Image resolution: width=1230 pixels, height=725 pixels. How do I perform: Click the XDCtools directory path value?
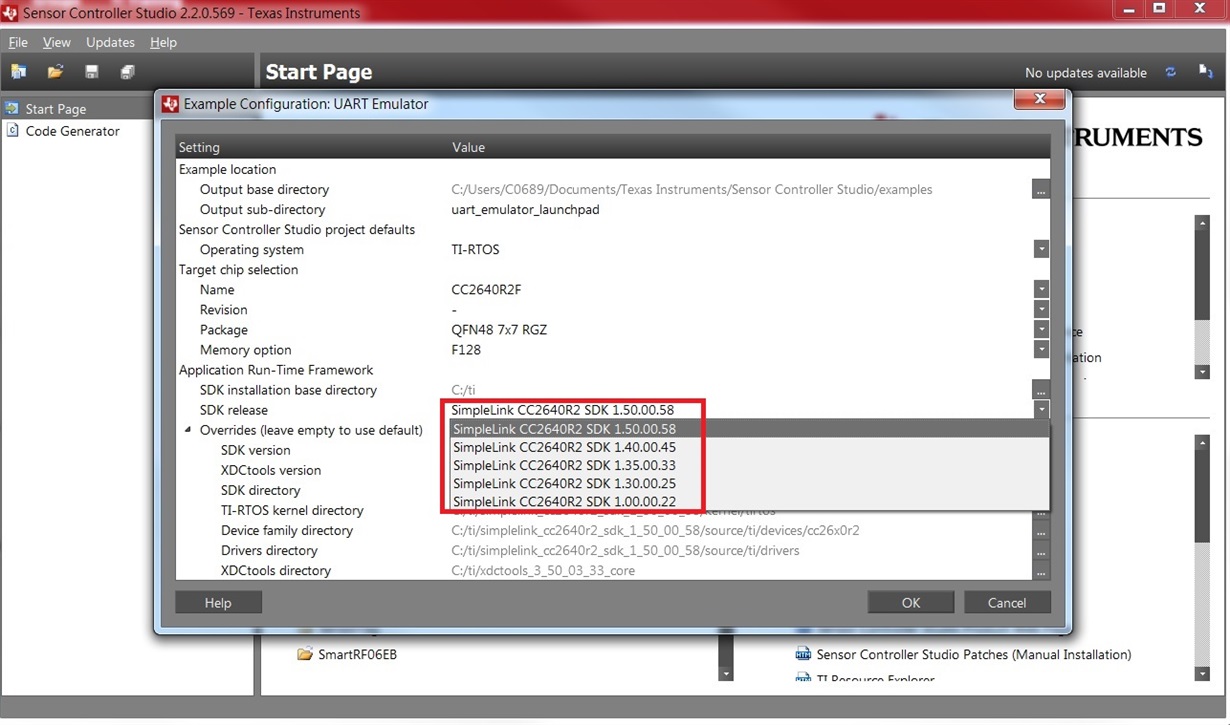coord(543,570)
